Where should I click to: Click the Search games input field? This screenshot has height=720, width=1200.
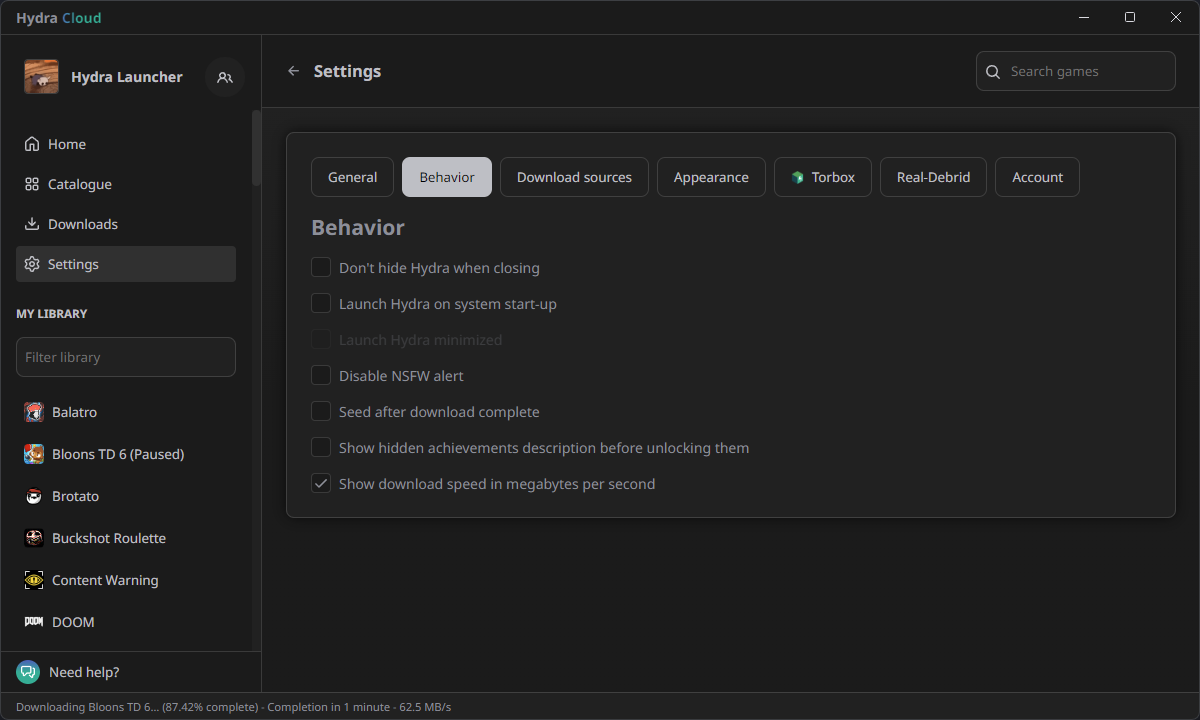pos(1087,71)
